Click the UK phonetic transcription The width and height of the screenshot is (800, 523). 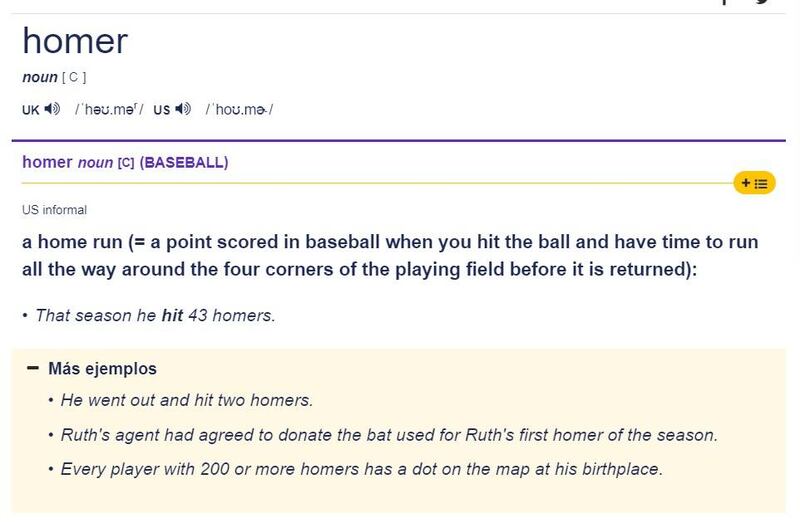pos(108,109)
